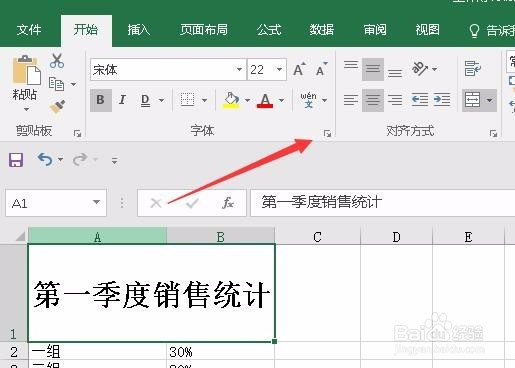515x368 pixels.
Task: Open the Undo history dropdown
Action: click(x=60, y=160)
